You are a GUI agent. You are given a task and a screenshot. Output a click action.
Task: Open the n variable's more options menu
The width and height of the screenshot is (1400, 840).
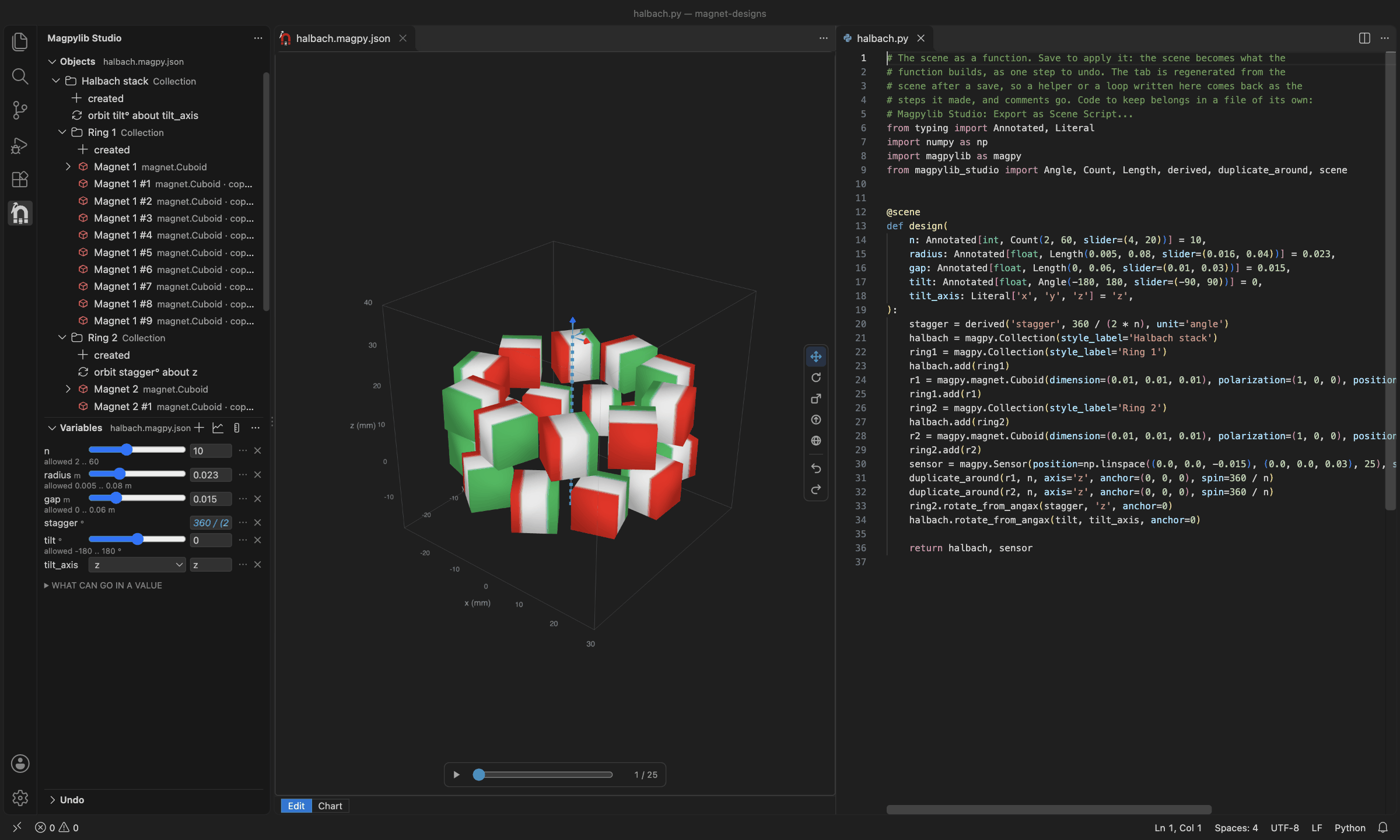coord(243,450)
